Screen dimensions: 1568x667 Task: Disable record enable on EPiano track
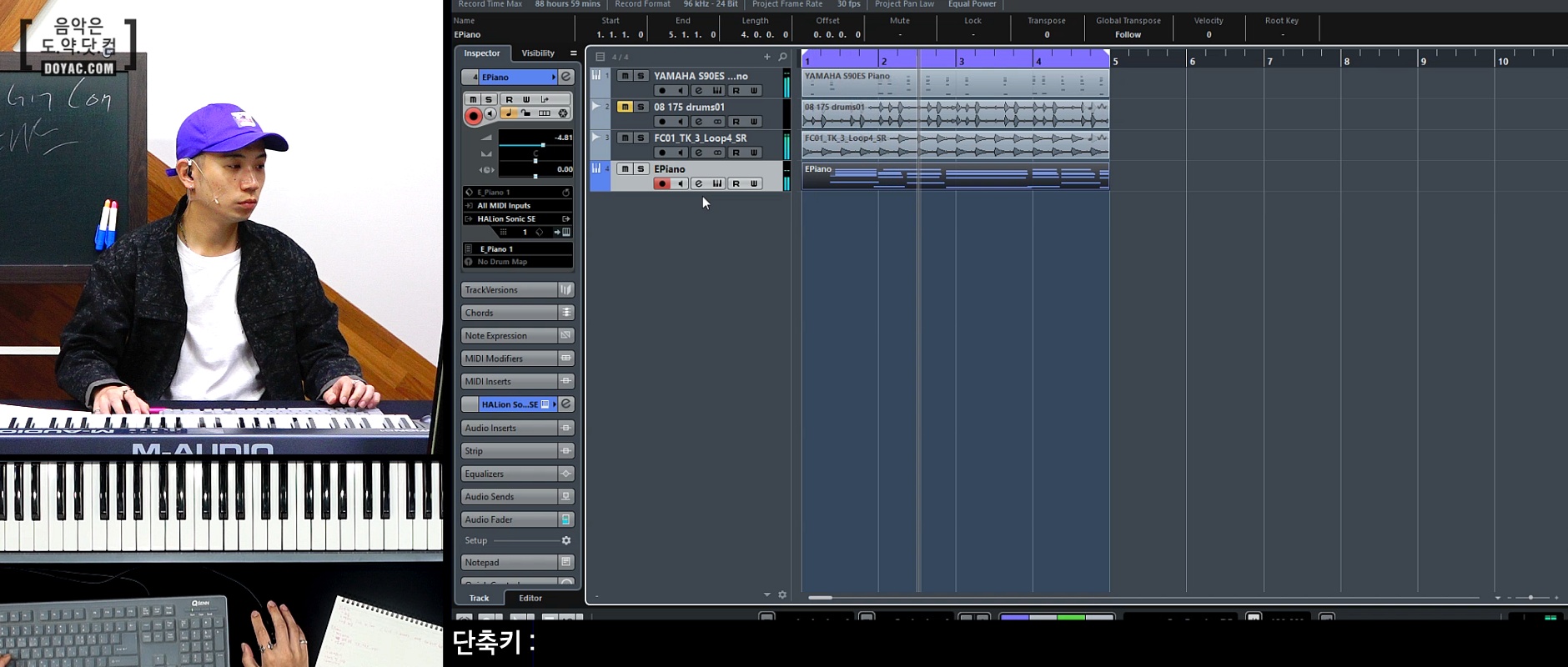661,183
